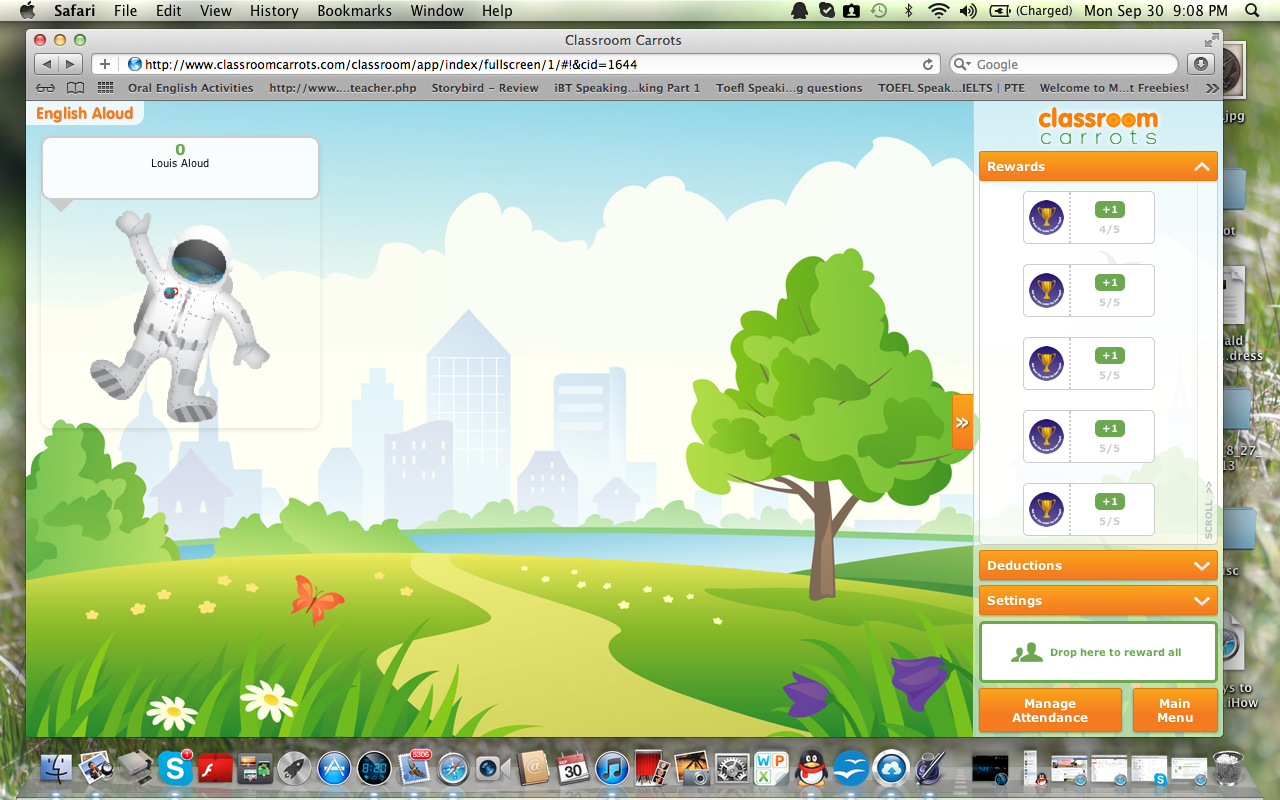Click the SCROLL arrows in the Rewards list
Screen dimensions: 1280x800
coord(1209,510)
